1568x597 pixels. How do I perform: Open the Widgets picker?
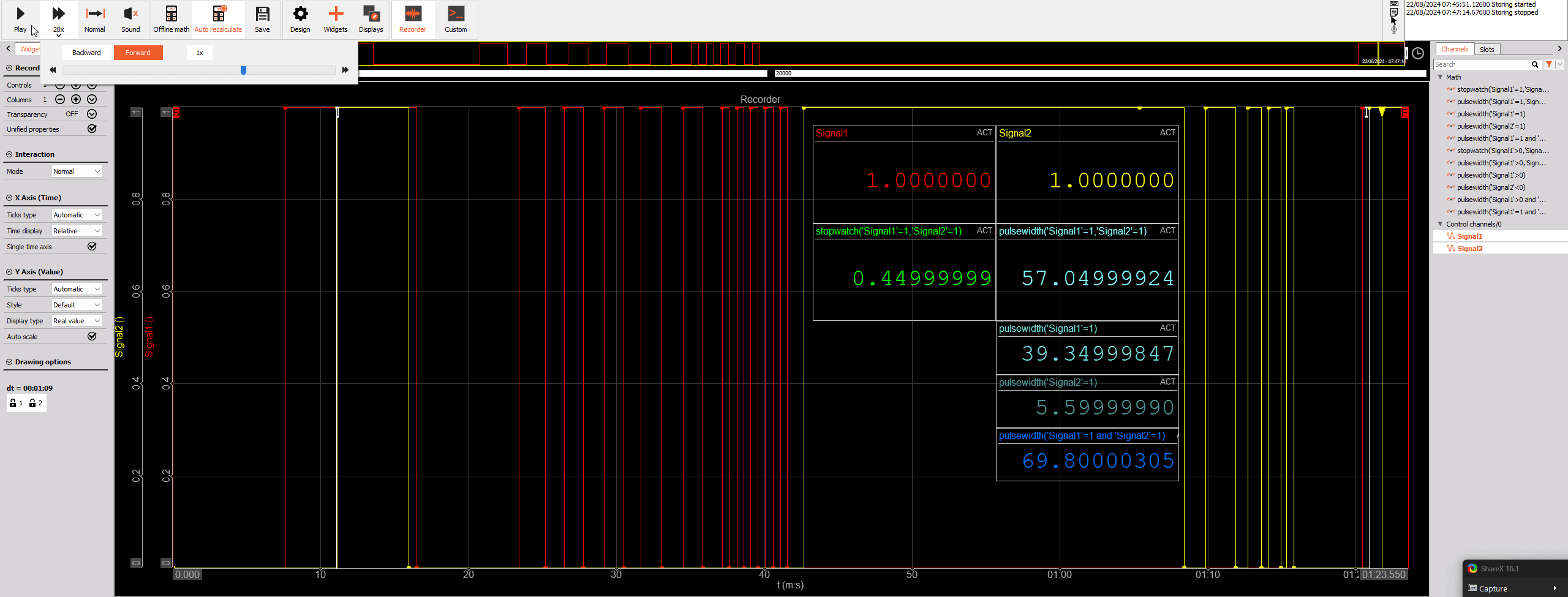click(x=336, y=20)
